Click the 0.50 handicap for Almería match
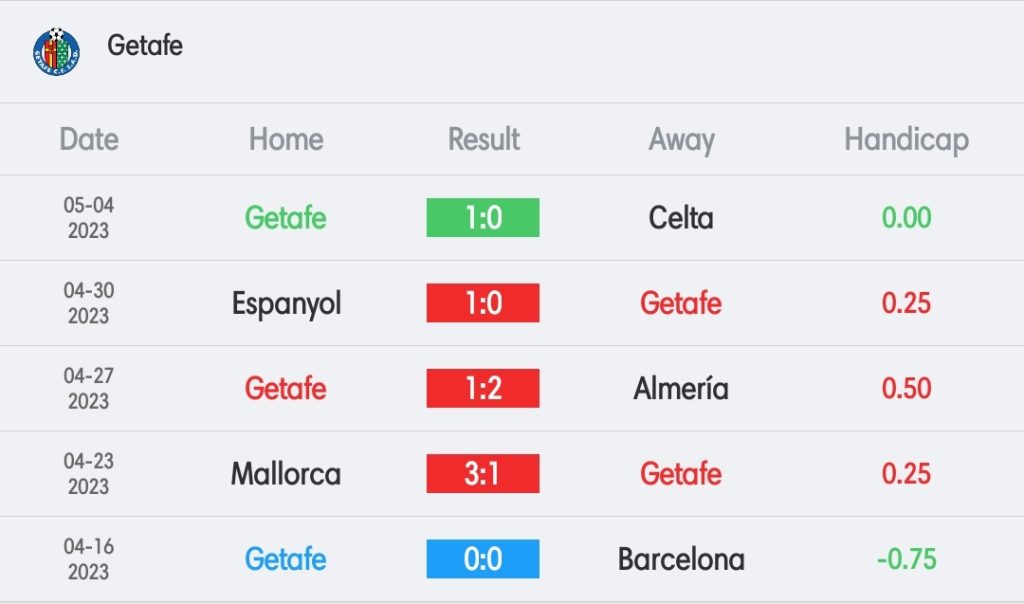 tap(906, 389)
